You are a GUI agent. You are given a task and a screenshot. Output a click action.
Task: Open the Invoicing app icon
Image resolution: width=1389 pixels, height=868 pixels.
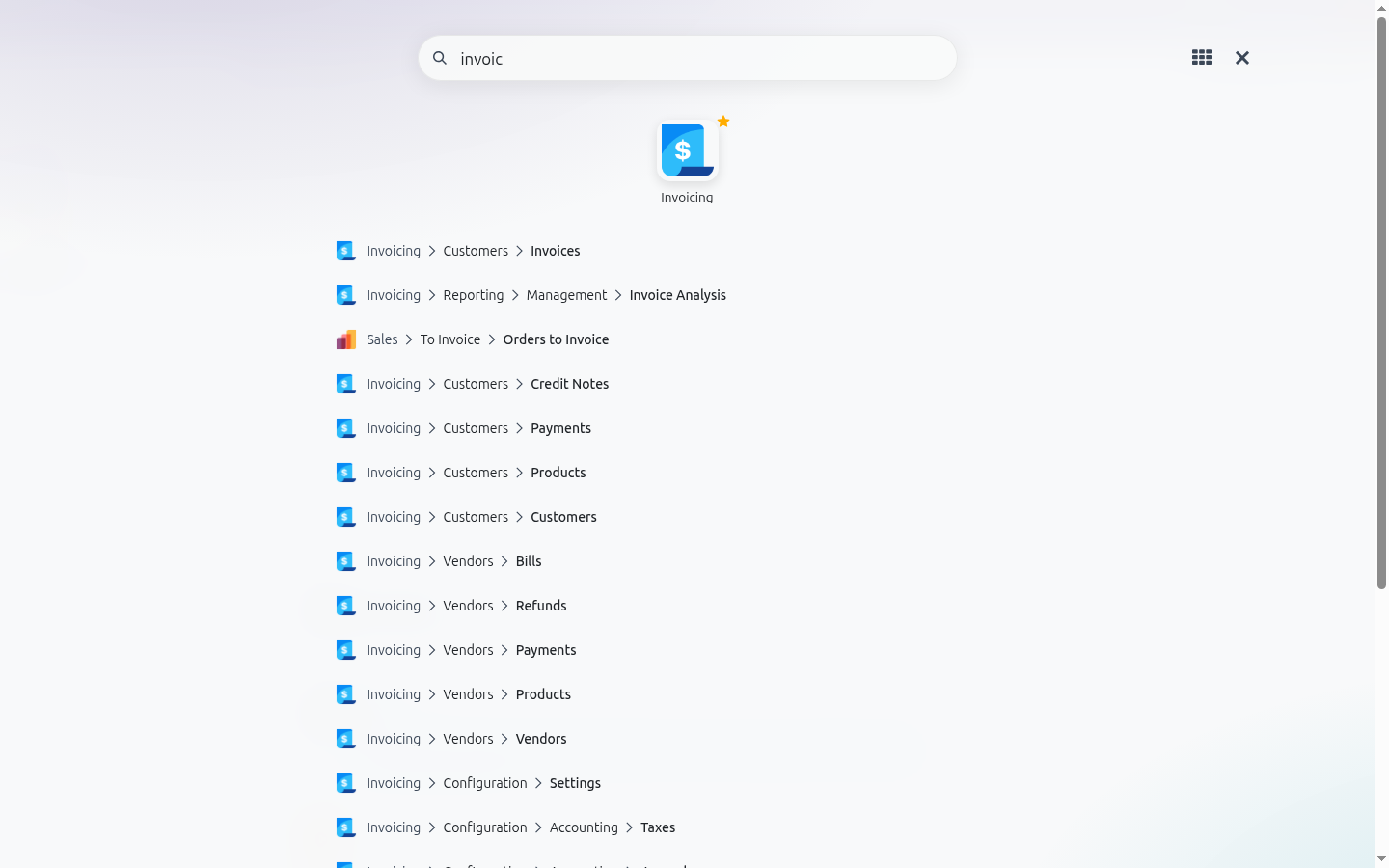(x=687, y=150)
